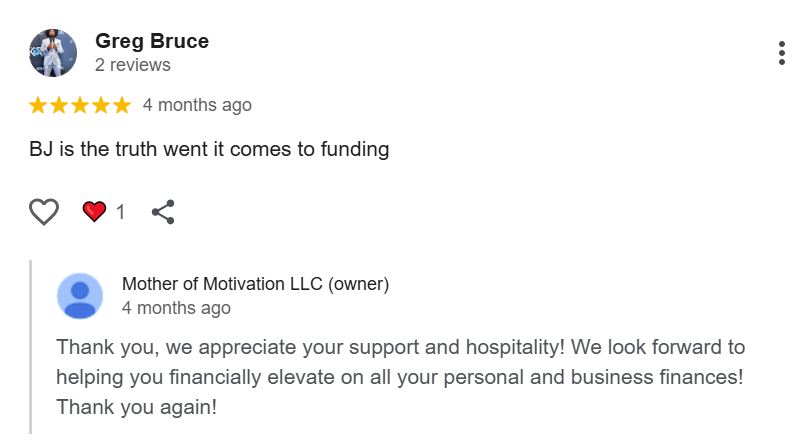Viewport: 812px width, 444px height.
Task: Click the red heart reaction icon
Action: click(x=94, y=212)
